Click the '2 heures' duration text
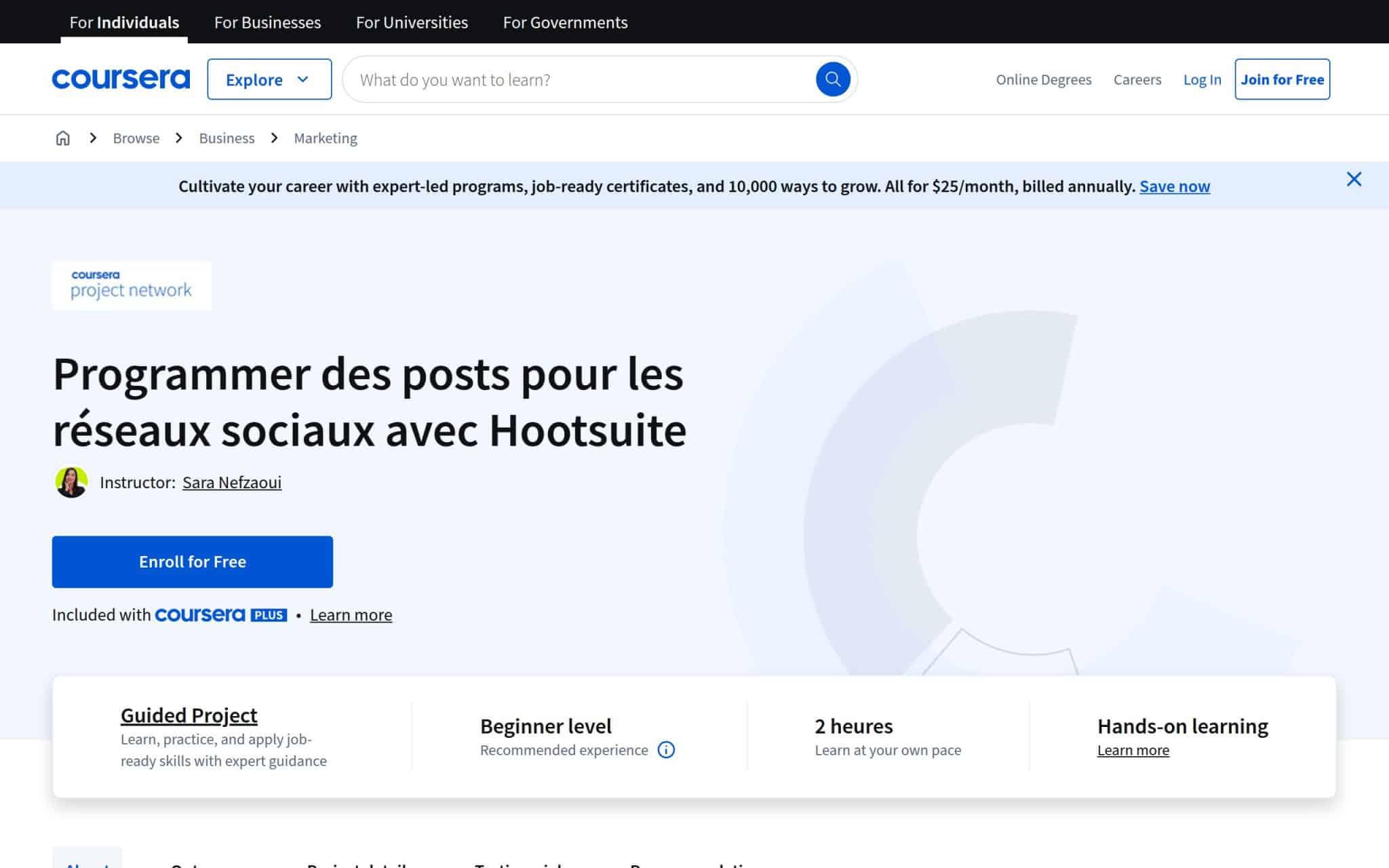 tap(853, 726)
